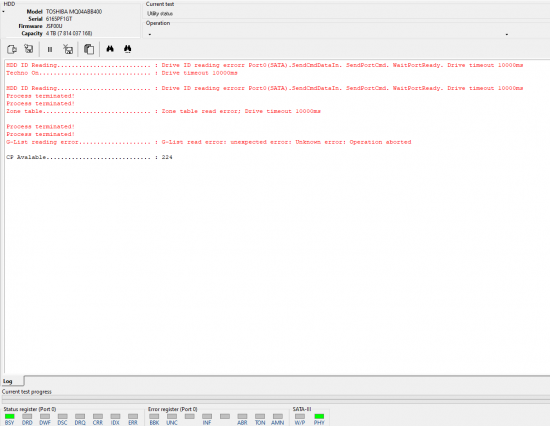Open find with the binoculars icon
Image resolution: width=550 pixels, height=426 pixels.
coord(110,49)
